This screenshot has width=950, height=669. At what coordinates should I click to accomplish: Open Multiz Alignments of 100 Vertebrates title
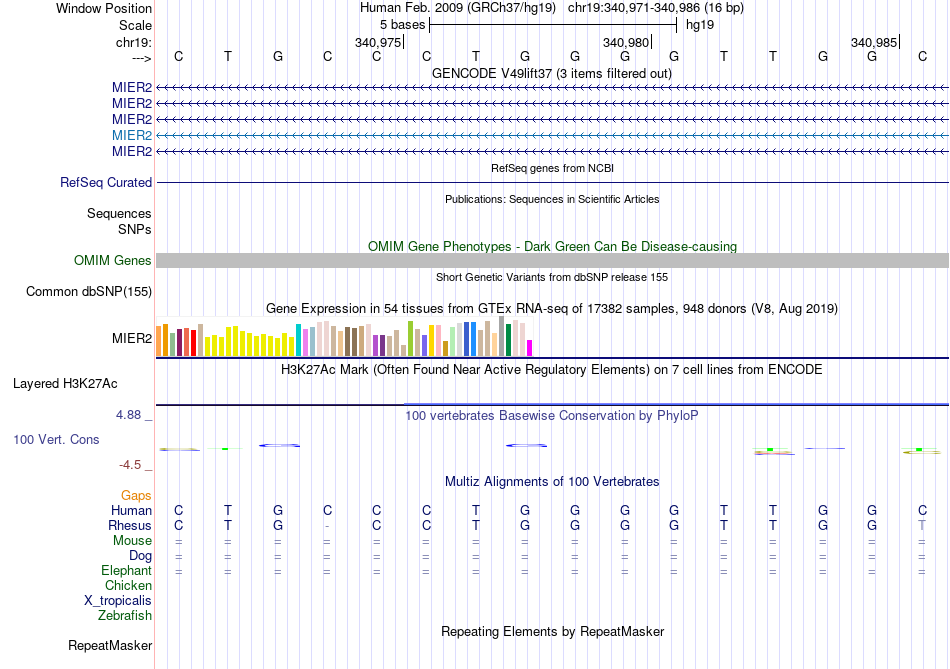tap(552, 482)
